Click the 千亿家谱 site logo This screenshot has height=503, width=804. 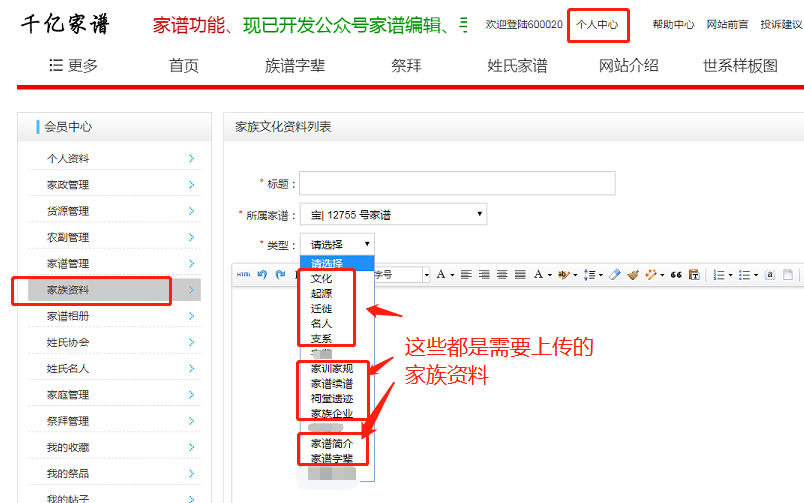pos(65,24)
